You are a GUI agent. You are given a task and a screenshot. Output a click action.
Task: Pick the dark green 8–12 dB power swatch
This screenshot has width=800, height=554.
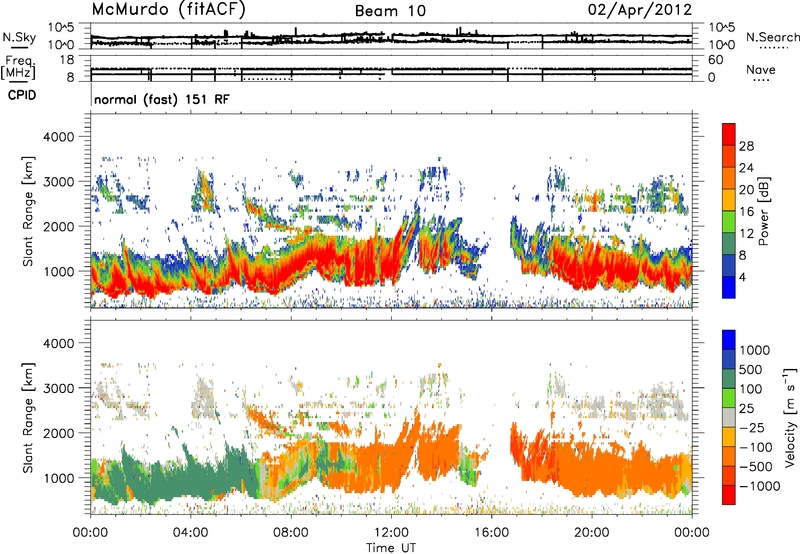[x=729, y=243]
